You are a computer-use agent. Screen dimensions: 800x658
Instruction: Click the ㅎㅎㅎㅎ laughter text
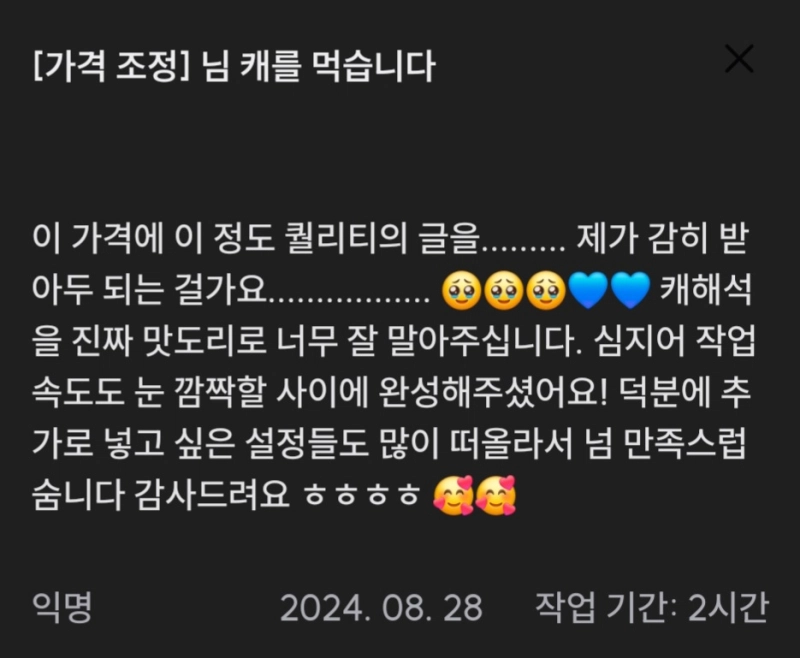pyautogui.click(x=361, y=496)
